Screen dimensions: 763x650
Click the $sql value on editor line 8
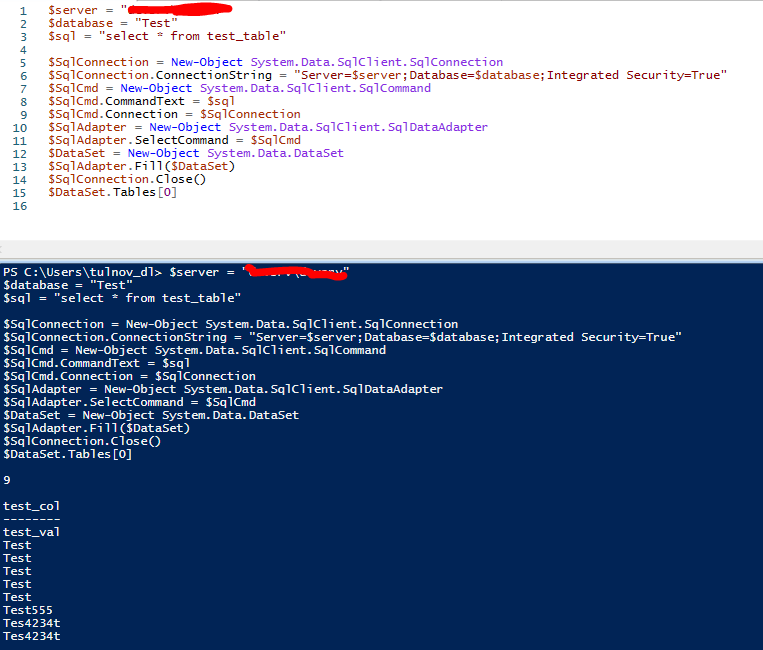point(221,101)
